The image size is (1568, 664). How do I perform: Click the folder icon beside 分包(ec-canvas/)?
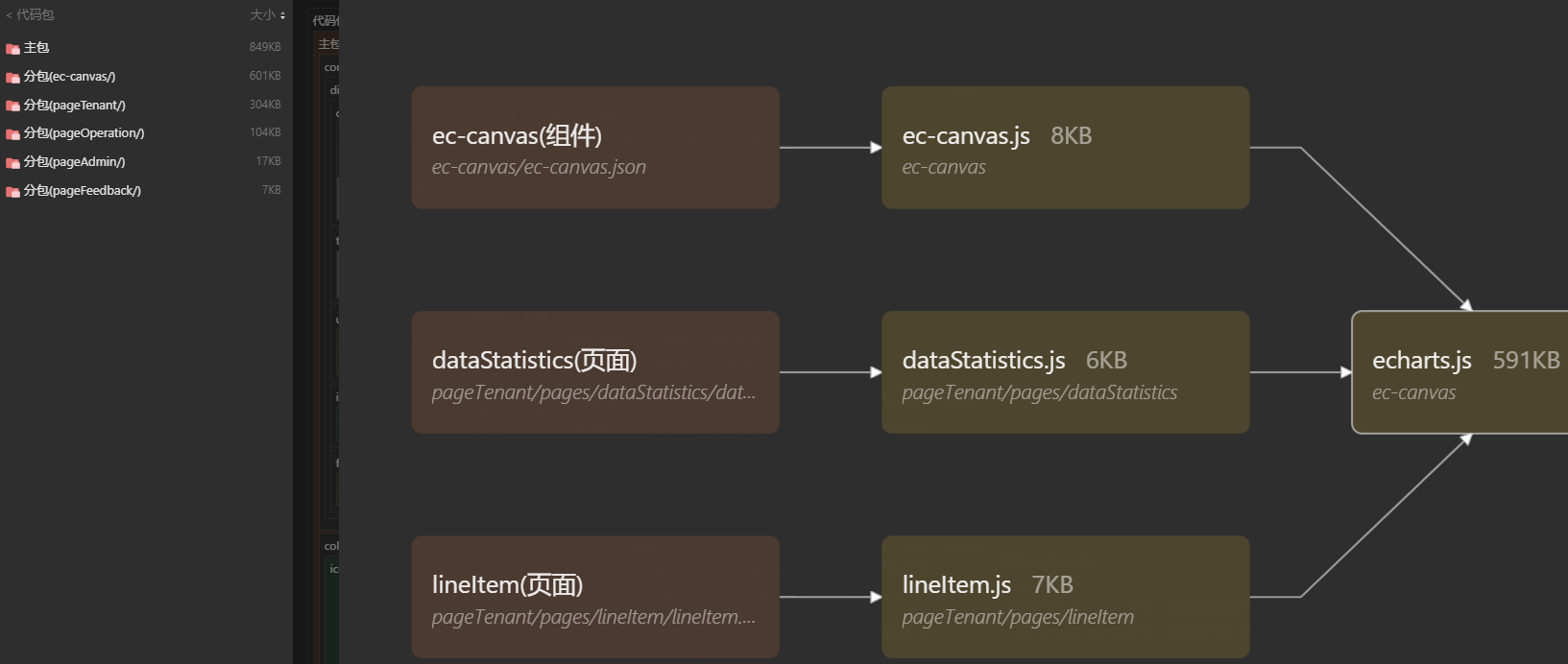pyautogui.click(x=13, y=77)
